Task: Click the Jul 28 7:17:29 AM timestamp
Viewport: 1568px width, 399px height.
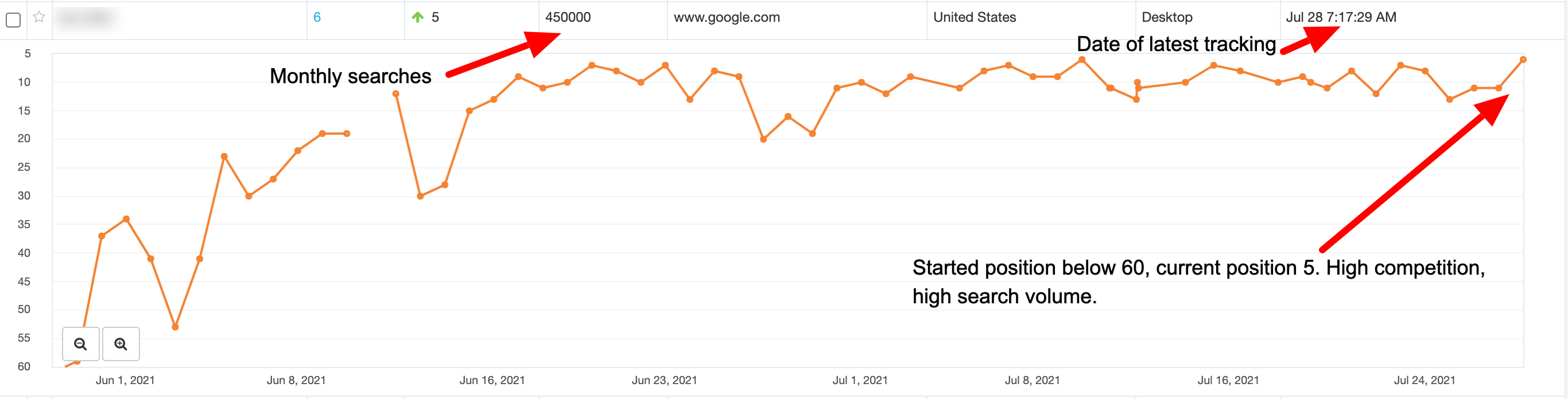Action: click(1340, 18)
